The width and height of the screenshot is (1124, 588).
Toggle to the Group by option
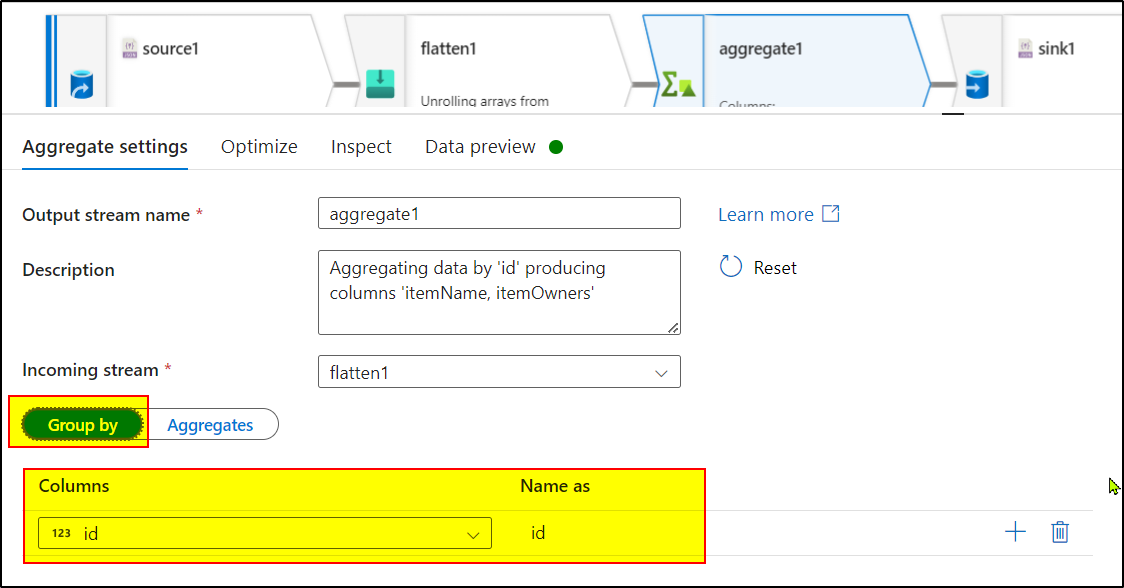coord(83,425)
